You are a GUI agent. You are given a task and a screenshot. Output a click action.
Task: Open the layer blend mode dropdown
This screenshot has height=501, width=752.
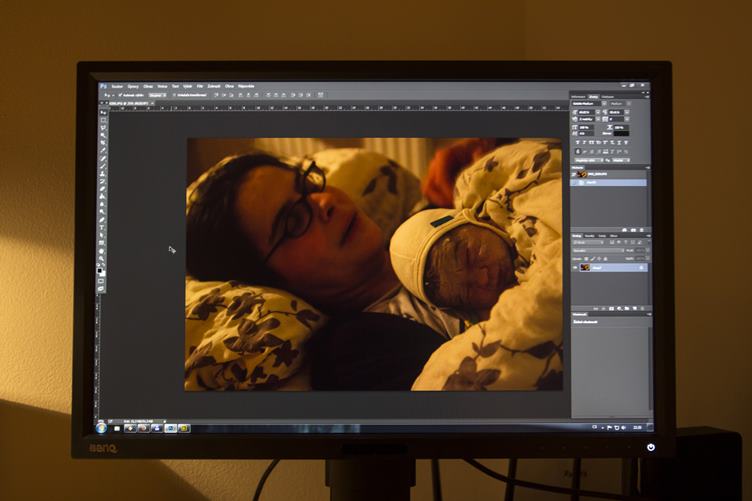point(598,250)
